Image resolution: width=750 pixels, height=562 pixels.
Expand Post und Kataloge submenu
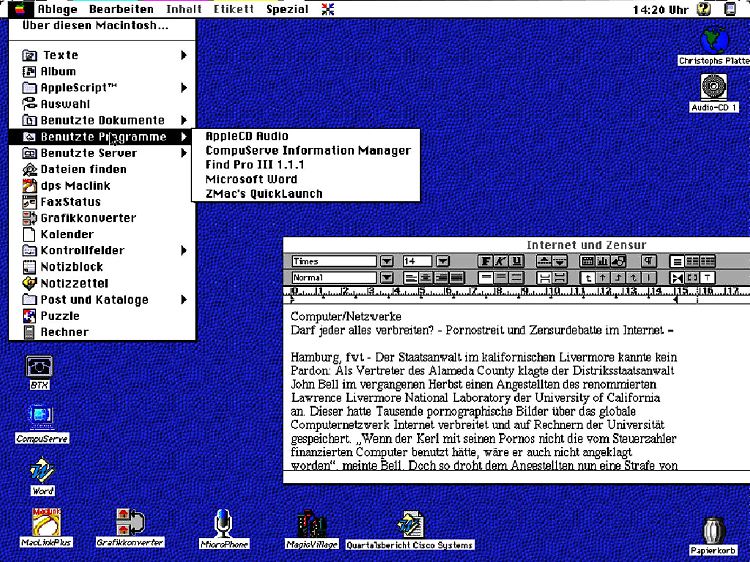[x=102, y=299]
